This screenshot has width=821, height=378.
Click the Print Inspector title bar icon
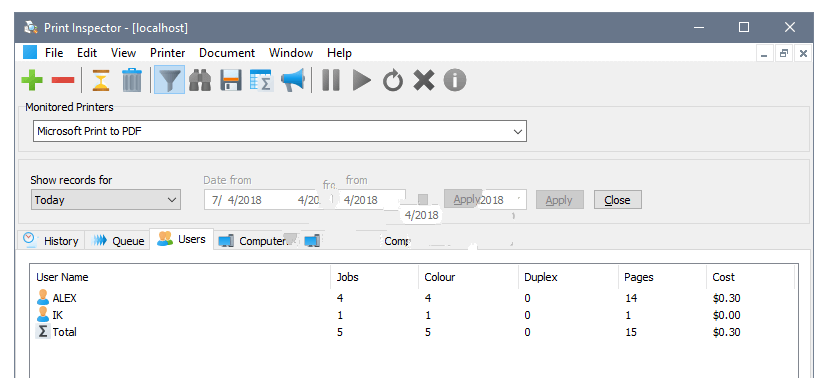tap(31, 27)
